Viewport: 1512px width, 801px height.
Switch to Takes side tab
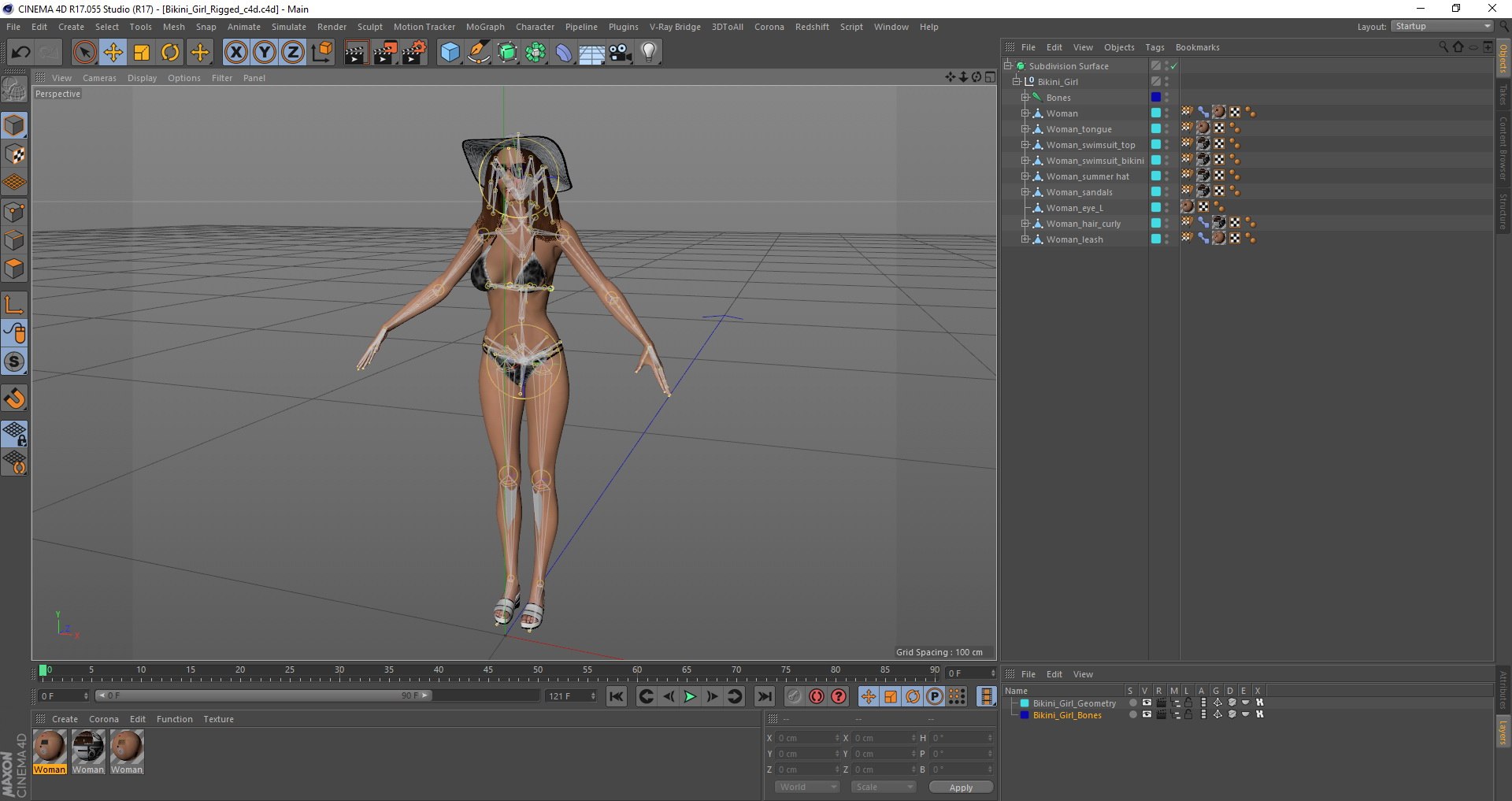point(1503,95)
